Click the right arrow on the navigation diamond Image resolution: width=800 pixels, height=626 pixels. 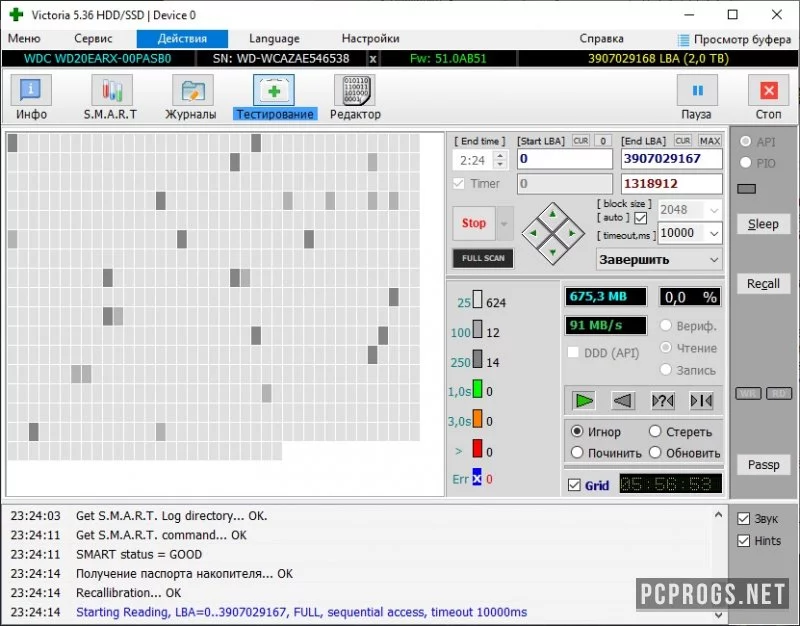click(x=572, y=233)
